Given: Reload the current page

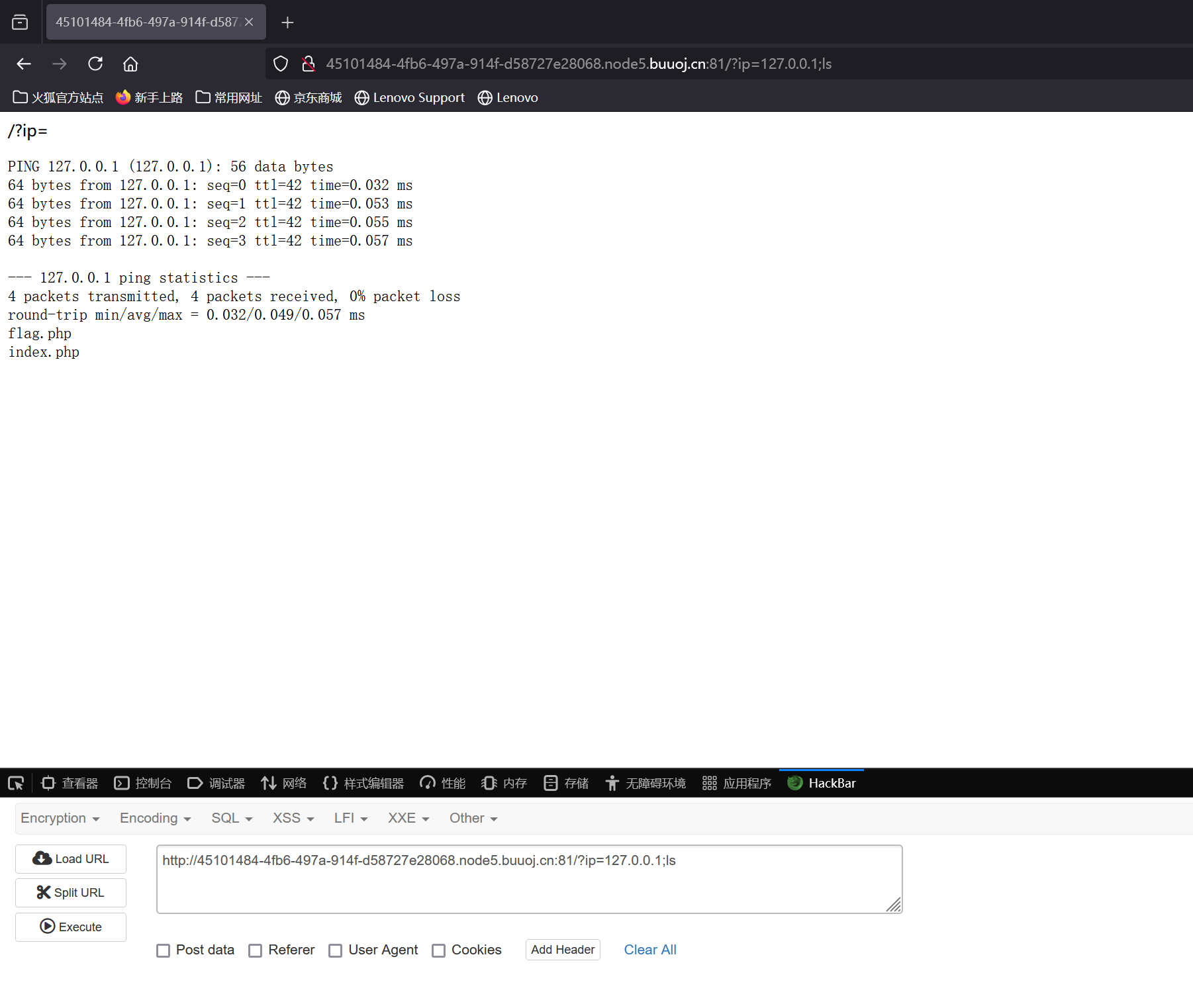Looking at the screenshot, I should (95, 64).
